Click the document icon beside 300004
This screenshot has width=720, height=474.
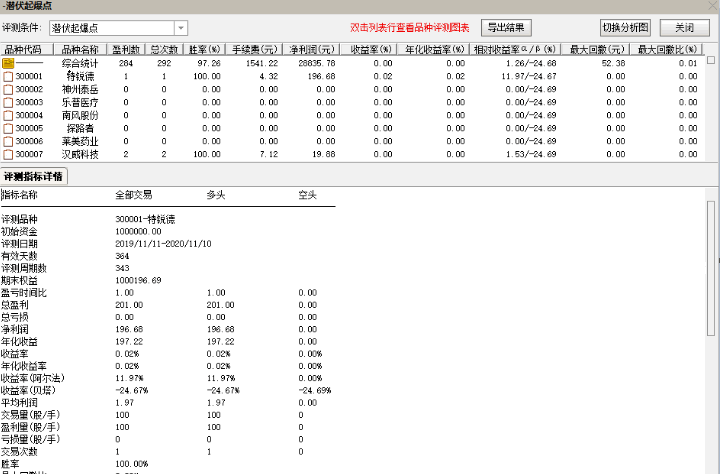coord(8,115)
